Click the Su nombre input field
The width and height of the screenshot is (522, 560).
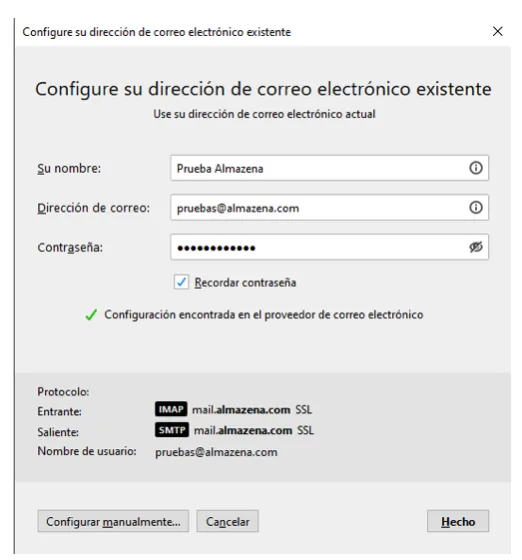pyautogui.click(x=330, y=168)
